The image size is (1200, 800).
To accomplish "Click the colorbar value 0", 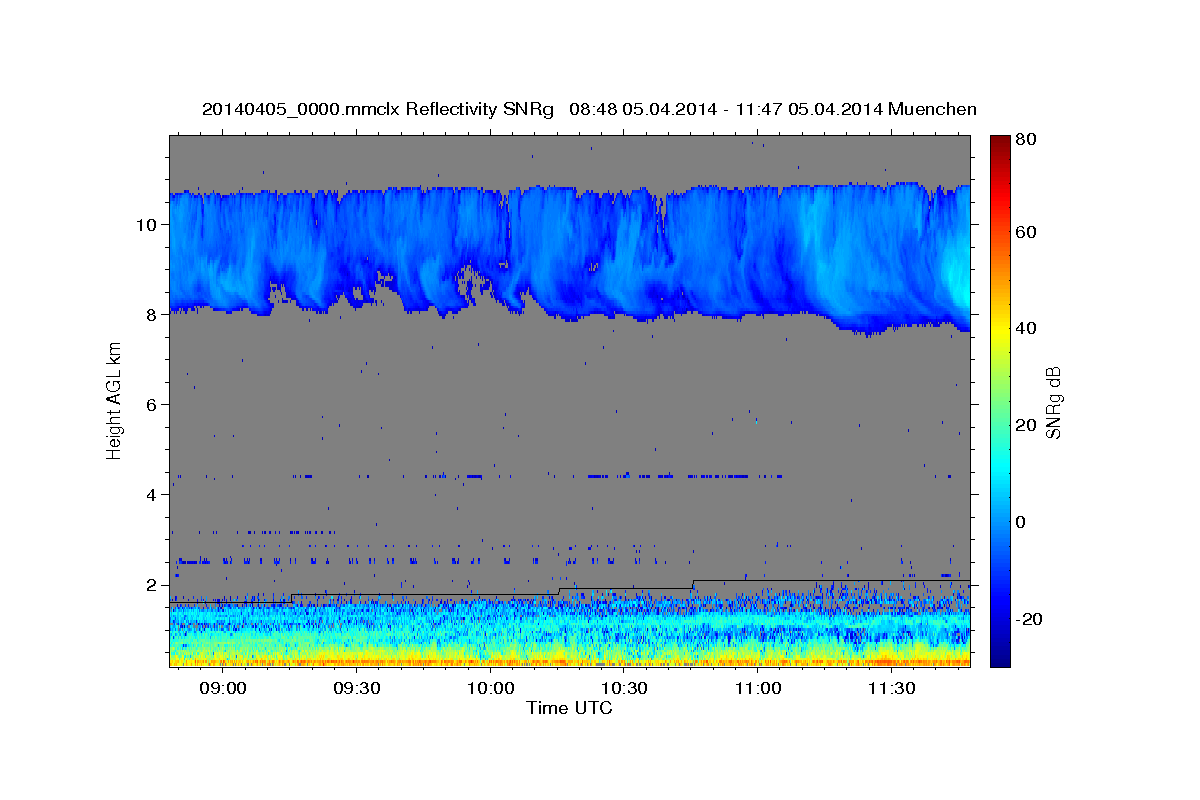I will [x=1020, y=522].
